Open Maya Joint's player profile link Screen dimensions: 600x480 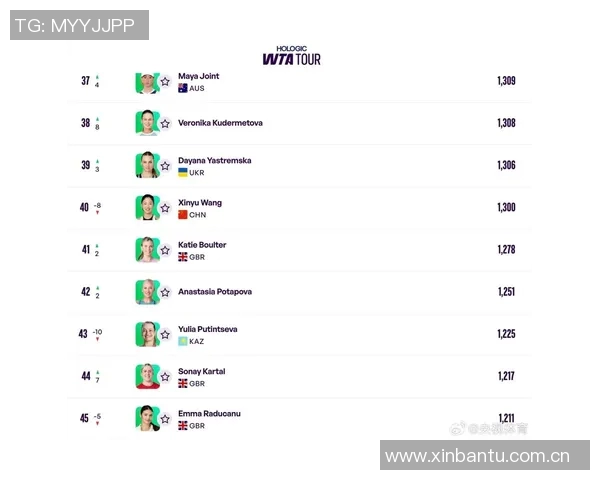[198, 76]
